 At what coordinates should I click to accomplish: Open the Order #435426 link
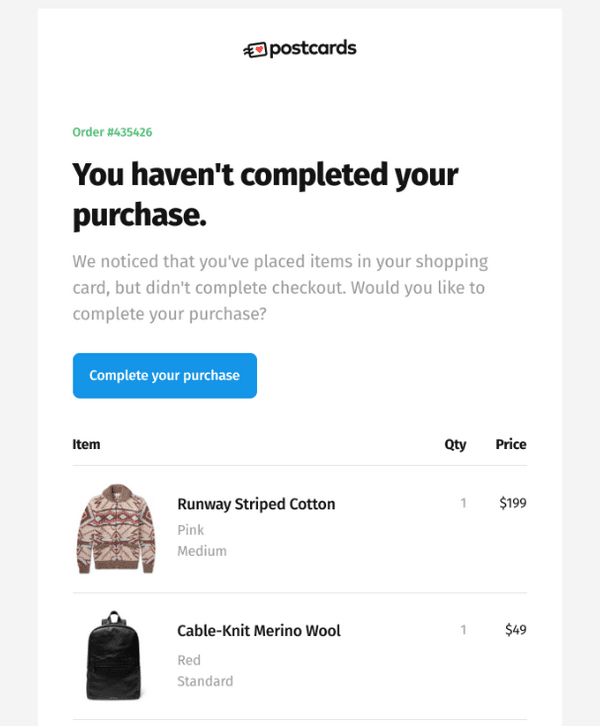click(x=112, y=132)
